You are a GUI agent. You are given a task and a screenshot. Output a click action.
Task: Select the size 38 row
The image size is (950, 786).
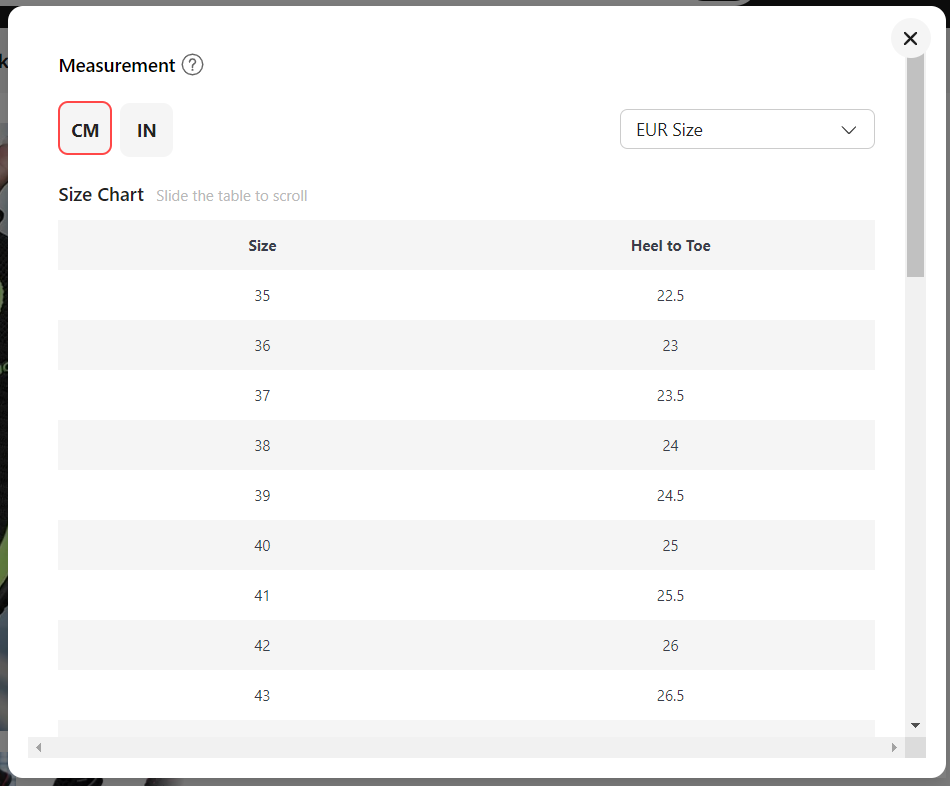point(467,445)
